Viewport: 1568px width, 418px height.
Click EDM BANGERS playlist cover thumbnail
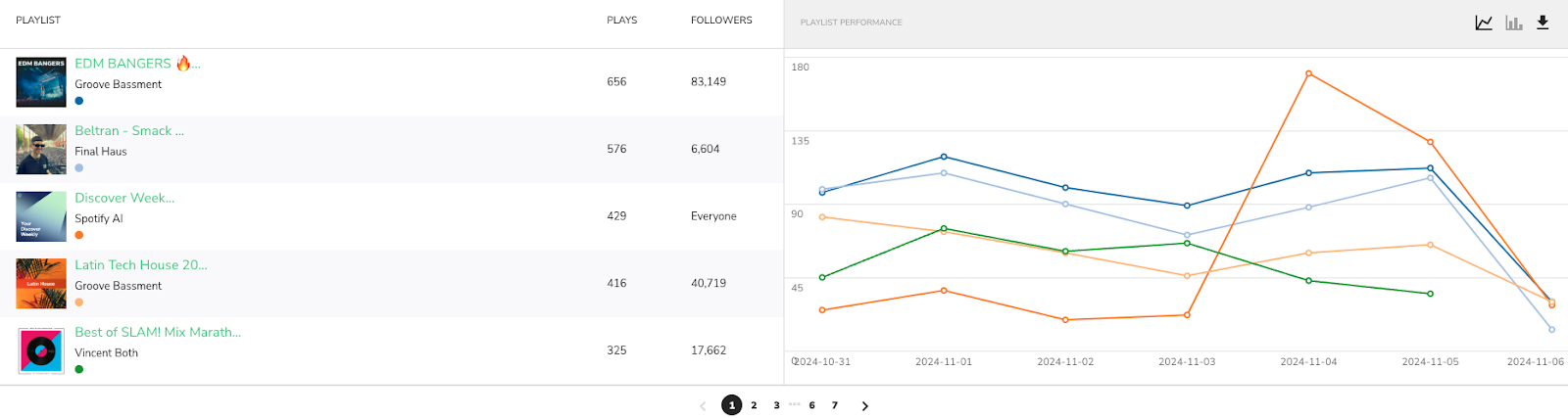(x=41, y=82)
